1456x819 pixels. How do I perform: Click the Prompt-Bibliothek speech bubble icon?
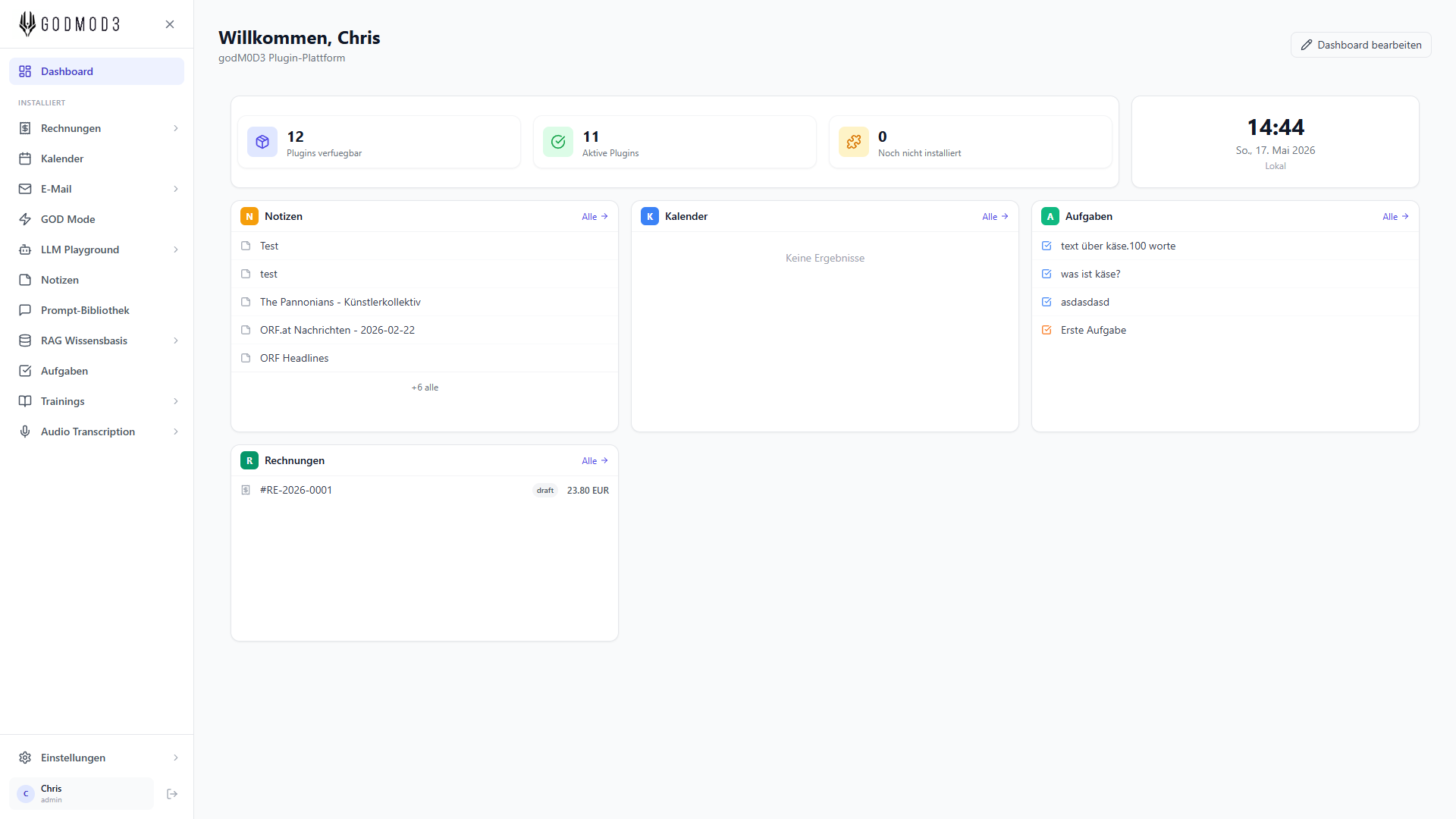tap(25, 310)
